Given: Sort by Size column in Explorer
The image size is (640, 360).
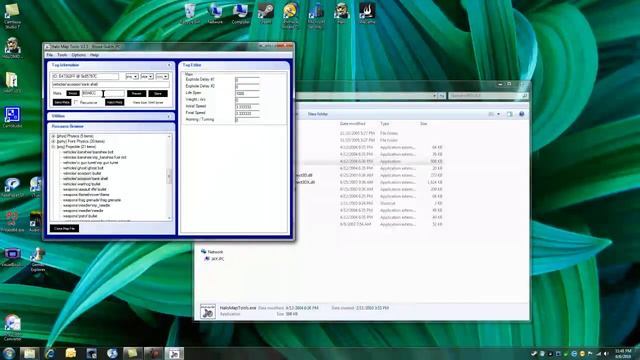Looking at the screenshot, I should pyautogui.click(x=424, y=124).
